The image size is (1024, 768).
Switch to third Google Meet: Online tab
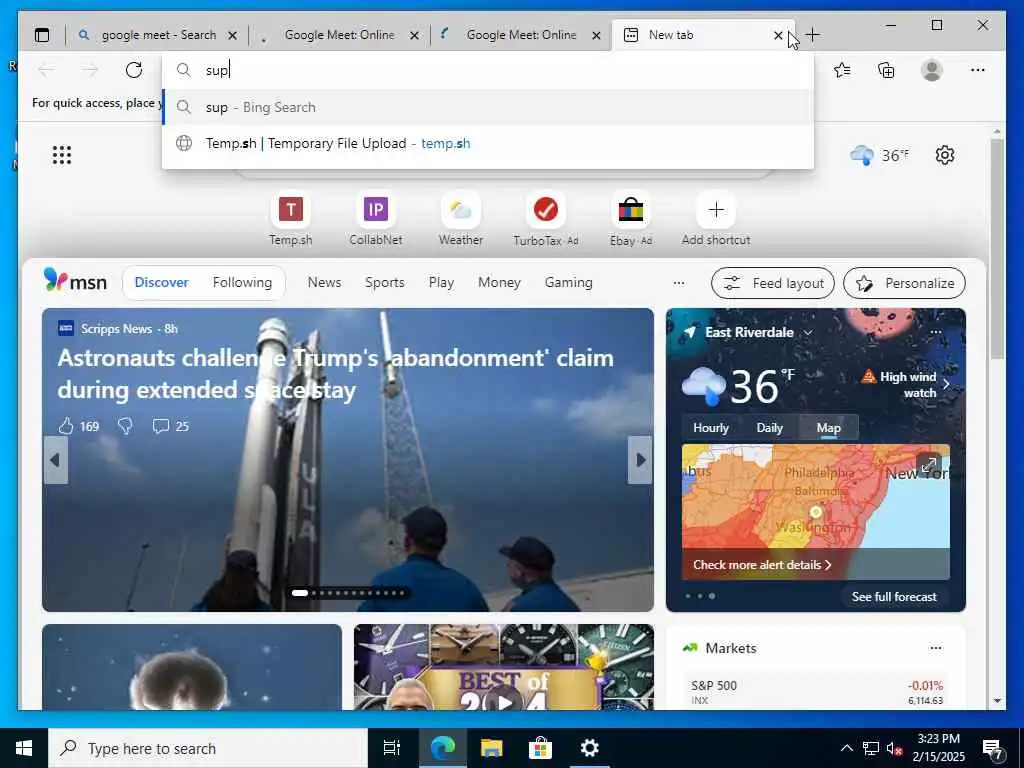pyautogui.click(x=521, y=35)
